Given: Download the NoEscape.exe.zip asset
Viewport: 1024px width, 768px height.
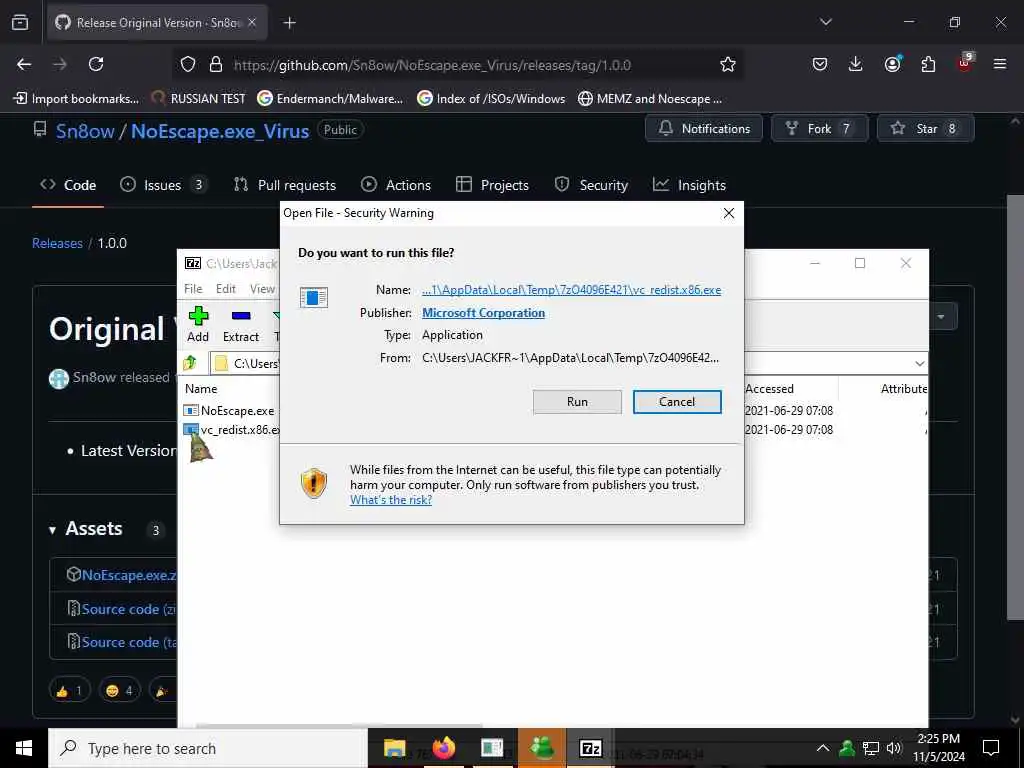Looking at the screenshot, I should click(x=129, y=575).
